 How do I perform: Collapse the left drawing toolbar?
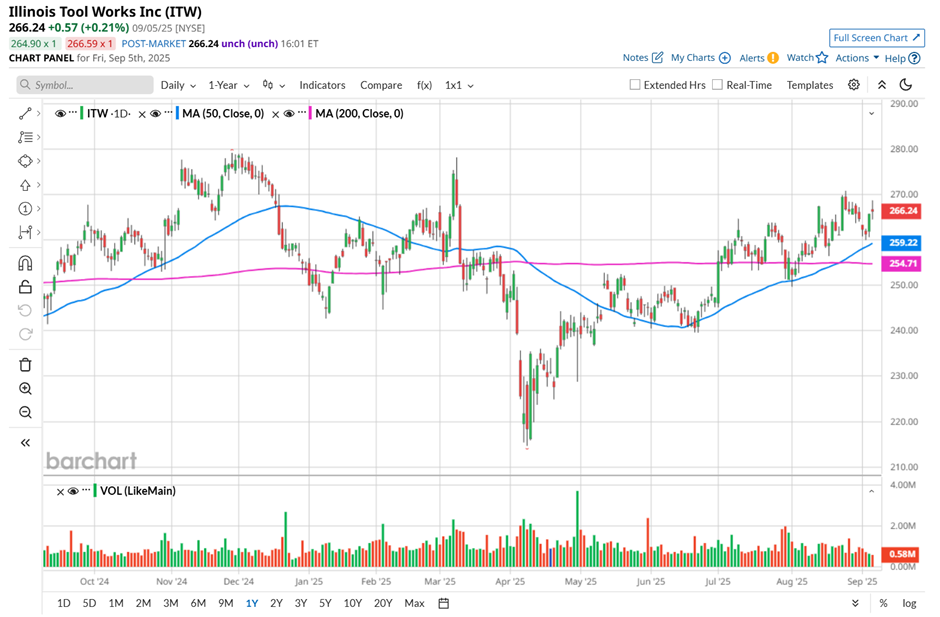25,443
